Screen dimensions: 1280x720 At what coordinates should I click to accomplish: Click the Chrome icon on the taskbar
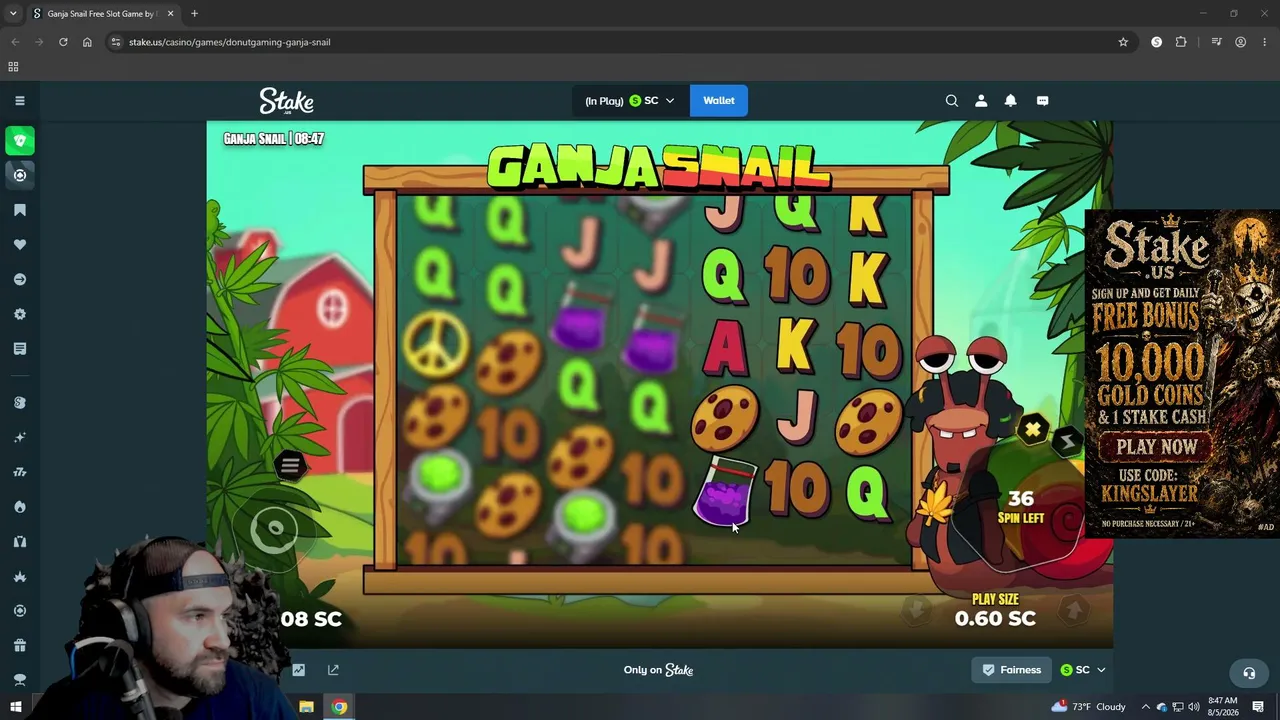[x=340, y=707]
